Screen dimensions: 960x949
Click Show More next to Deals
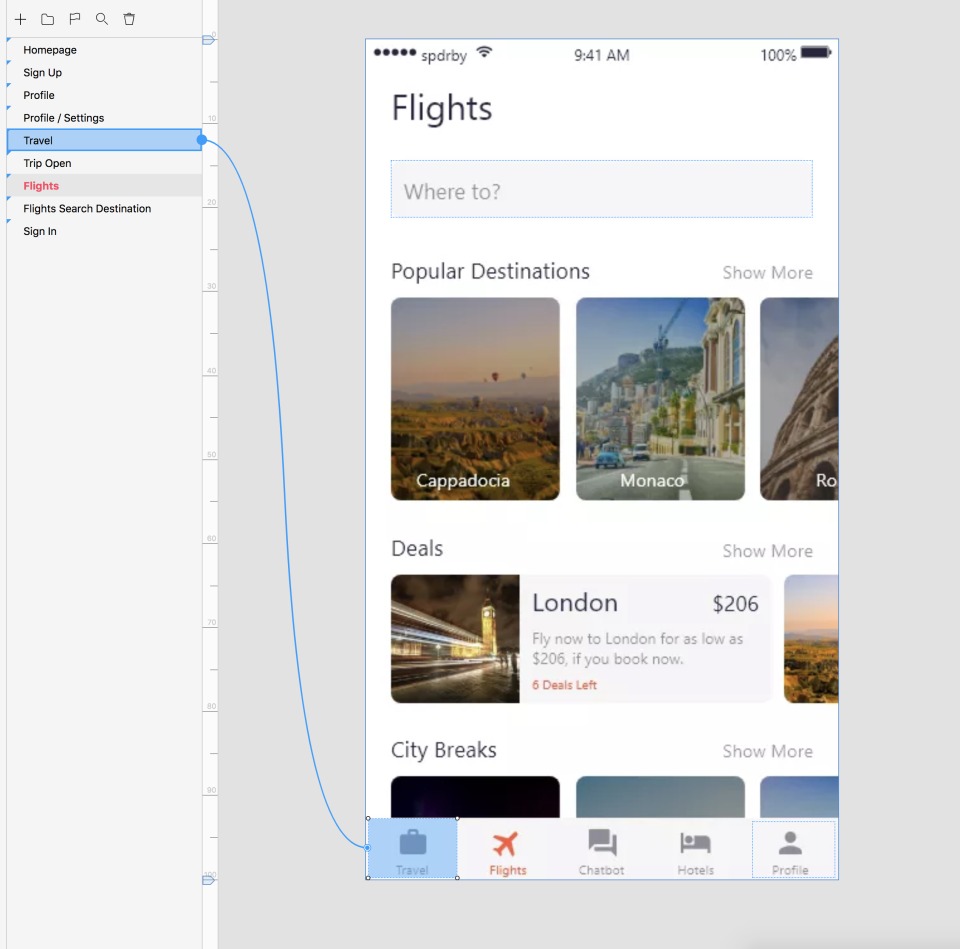pyautogui.click(x=767, y=551)
